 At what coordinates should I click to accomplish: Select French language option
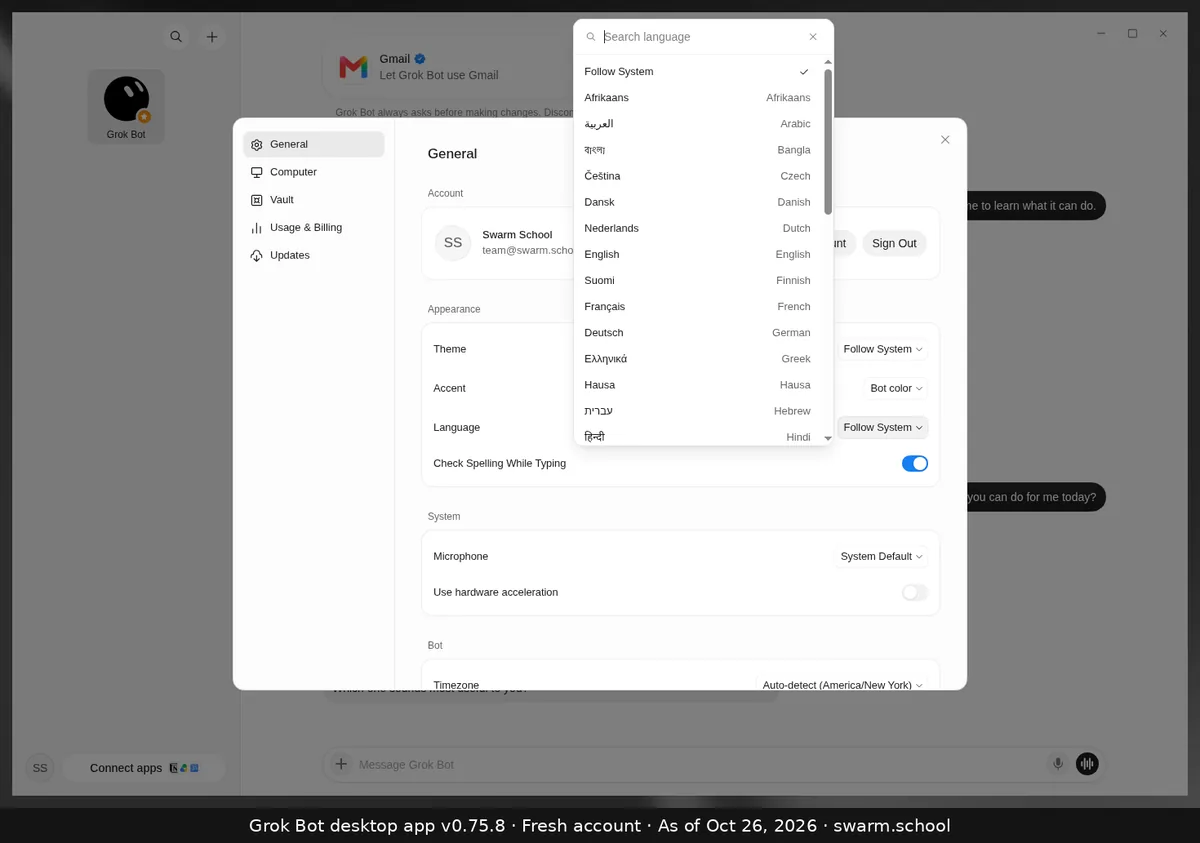click(698, 306)
